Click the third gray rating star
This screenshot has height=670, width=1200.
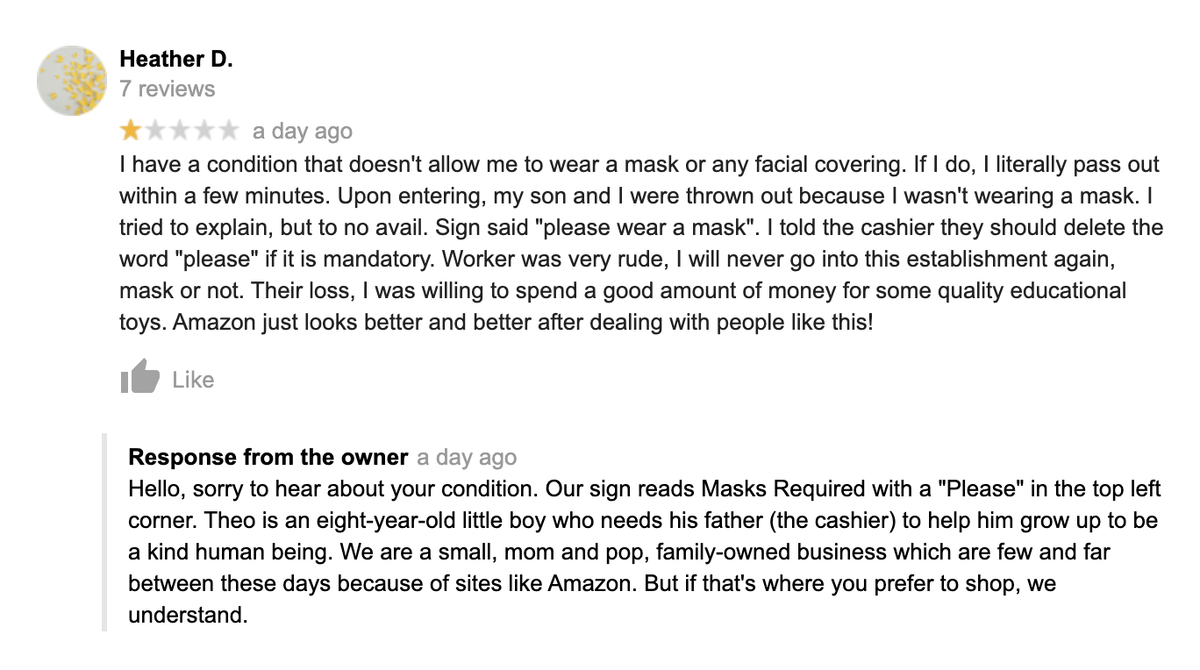point(180,131)
